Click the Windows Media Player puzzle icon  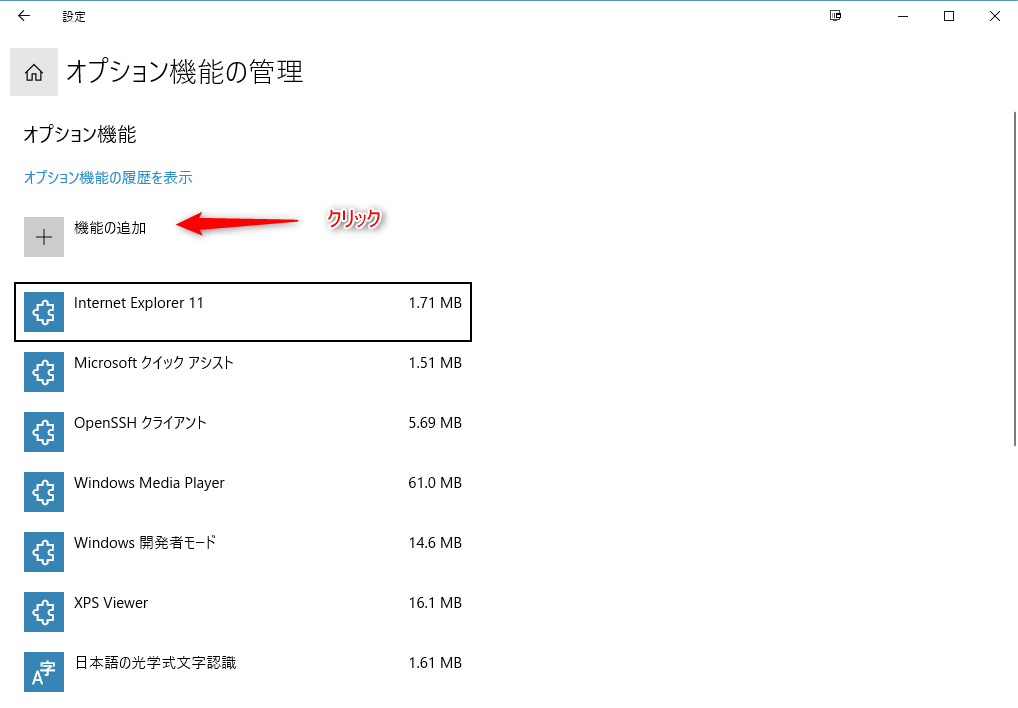tap(44, 492)
